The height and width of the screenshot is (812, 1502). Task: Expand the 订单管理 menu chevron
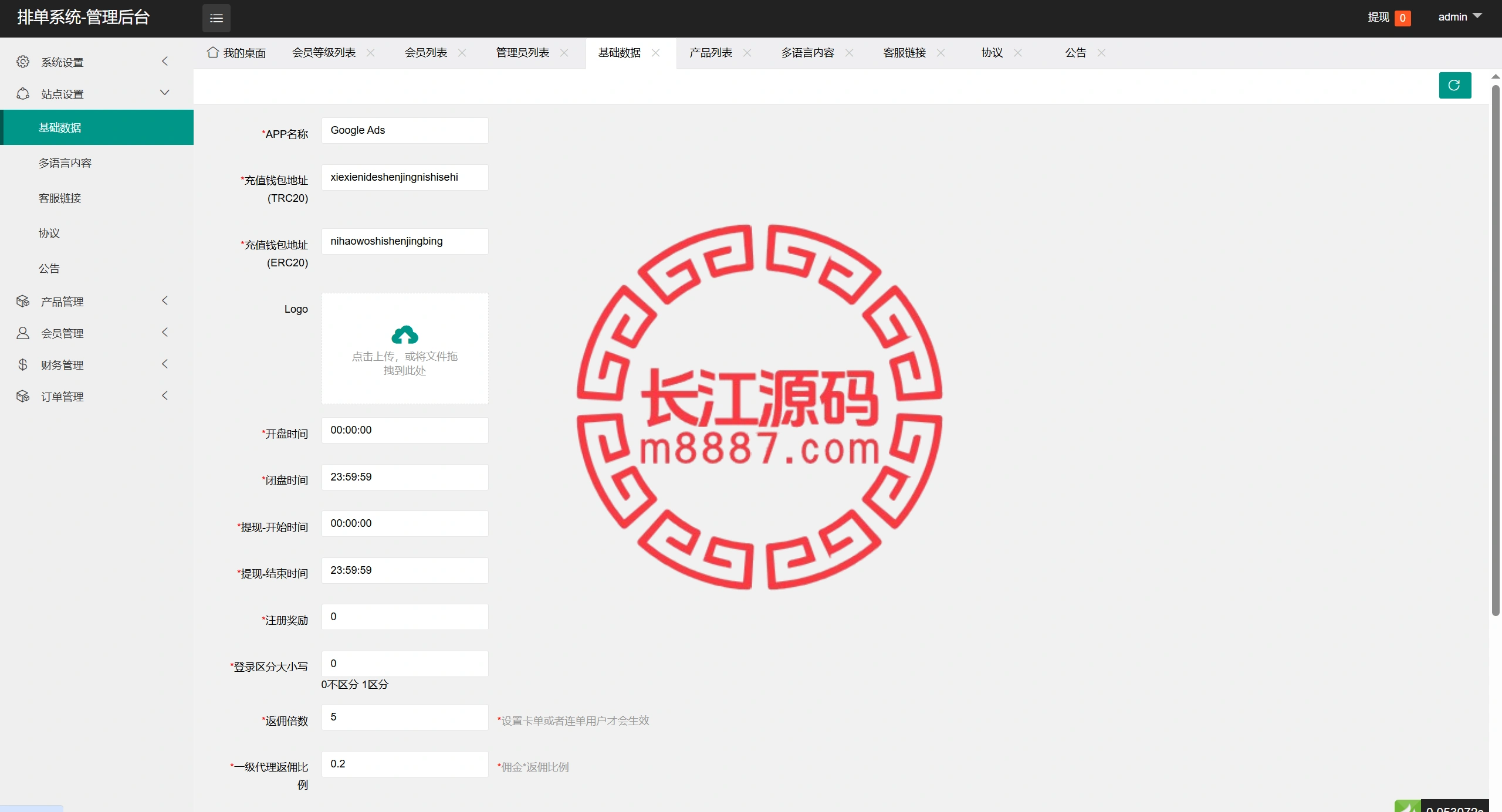(x=165, y=395)
